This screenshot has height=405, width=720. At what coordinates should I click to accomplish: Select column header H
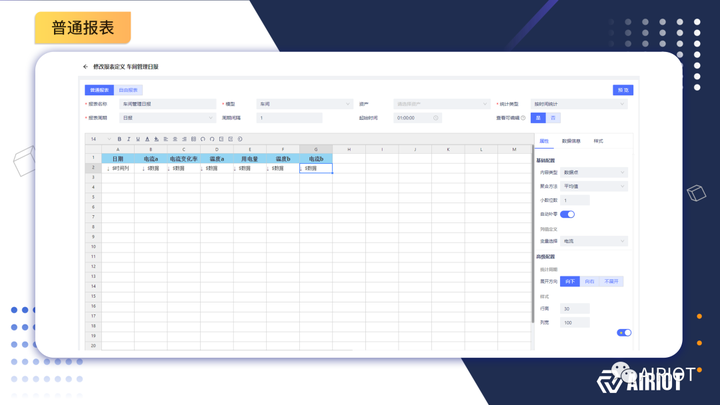click(349, 150)
